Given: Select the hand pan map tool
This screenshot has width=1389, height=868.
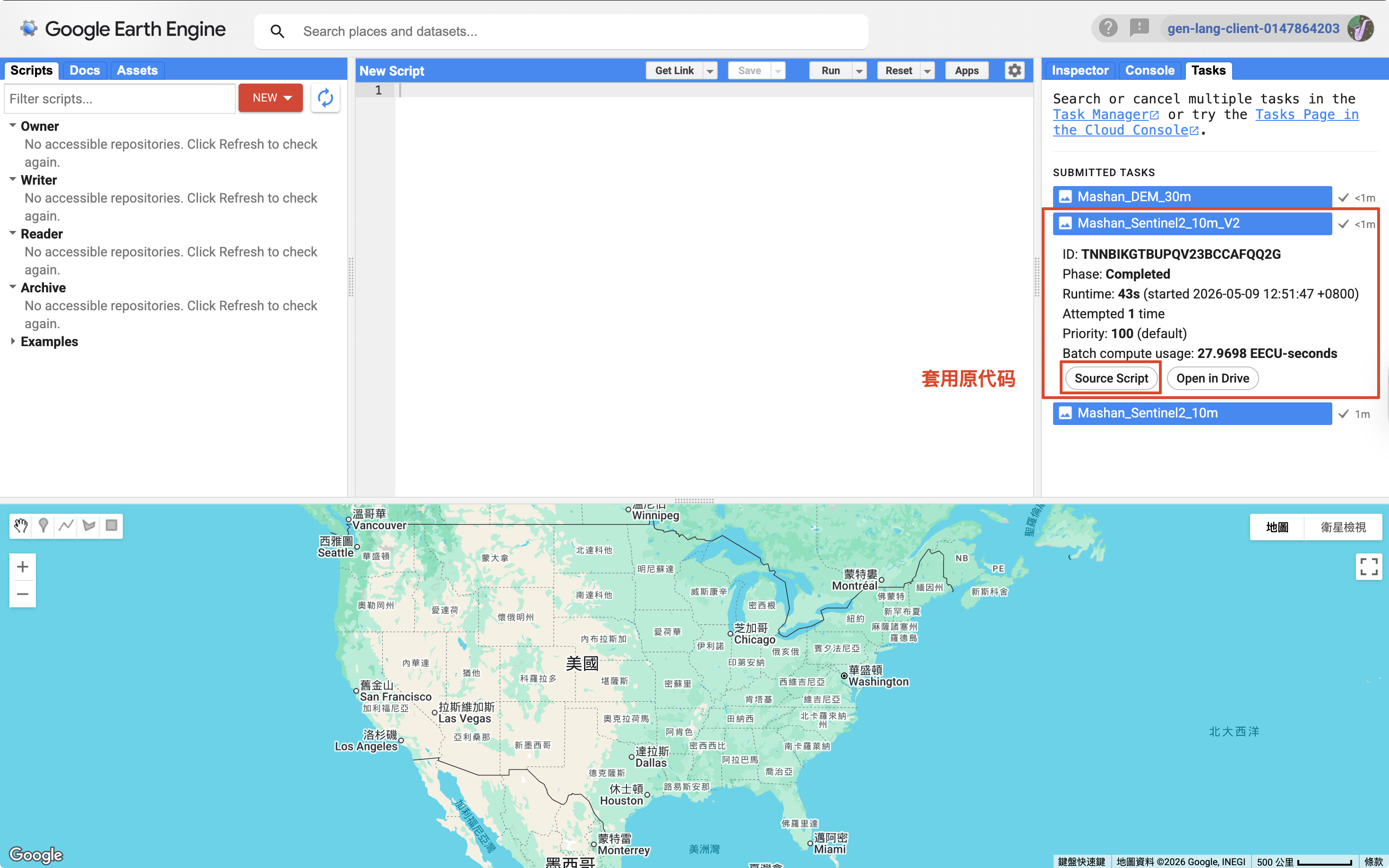Looking at the screenshot, I should pos(21,525).
